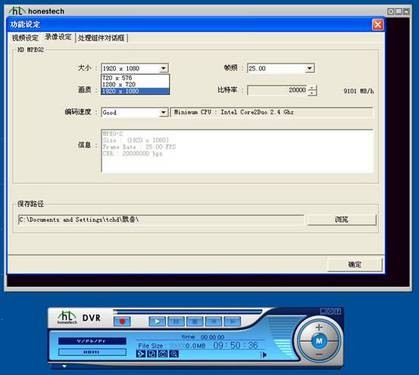The image size is (419, 375).
Task: Click the magnifier icon below File Size
Action: click(x=174, y=354)
